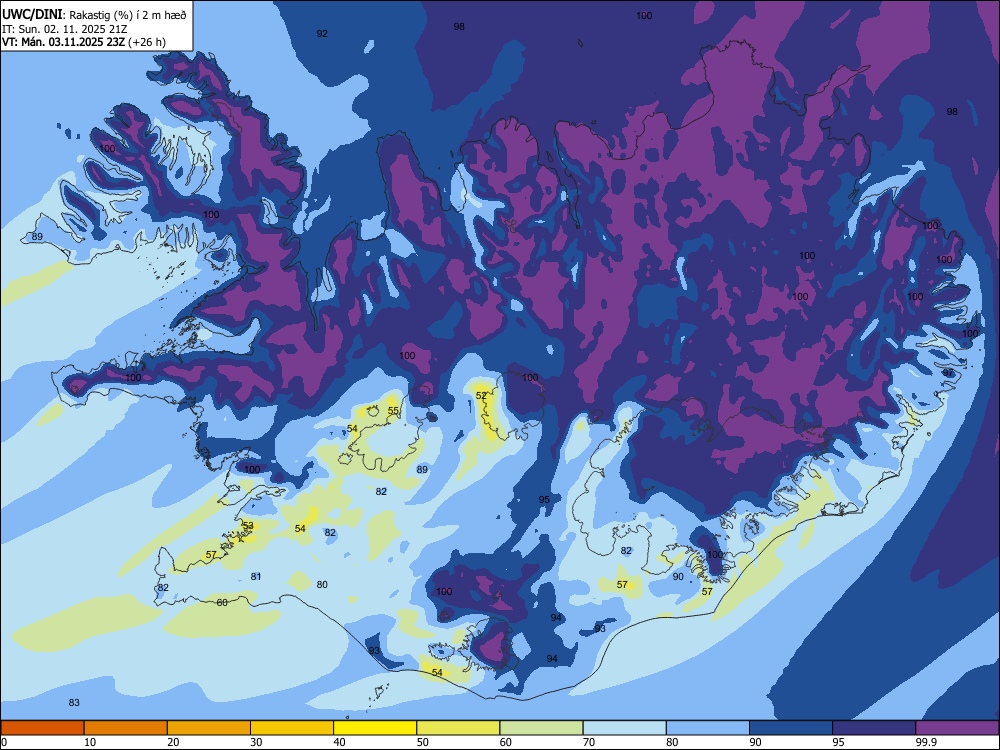Image resolution: width=1000 pixels, height=750 pixels.
Task: Click the 'VT: Mán. 03.11.2025 23Z (+26 h)' line
Action: (x=84, y=42)
